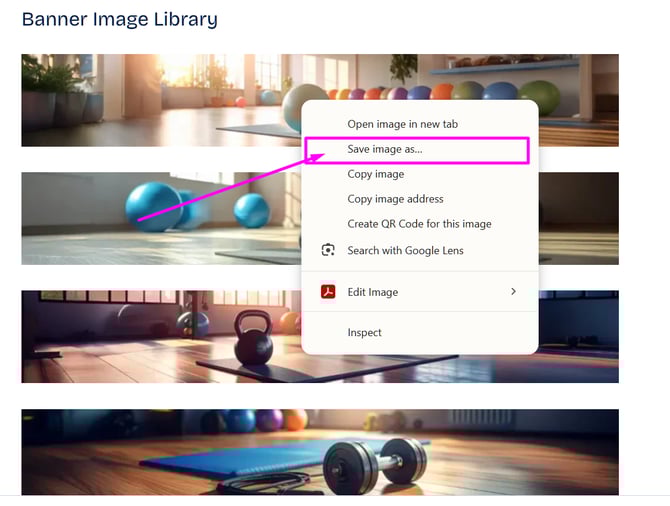Click the dark right side of second banner
The width and height of the screenshot is (670, 506).
click(590, 215)
